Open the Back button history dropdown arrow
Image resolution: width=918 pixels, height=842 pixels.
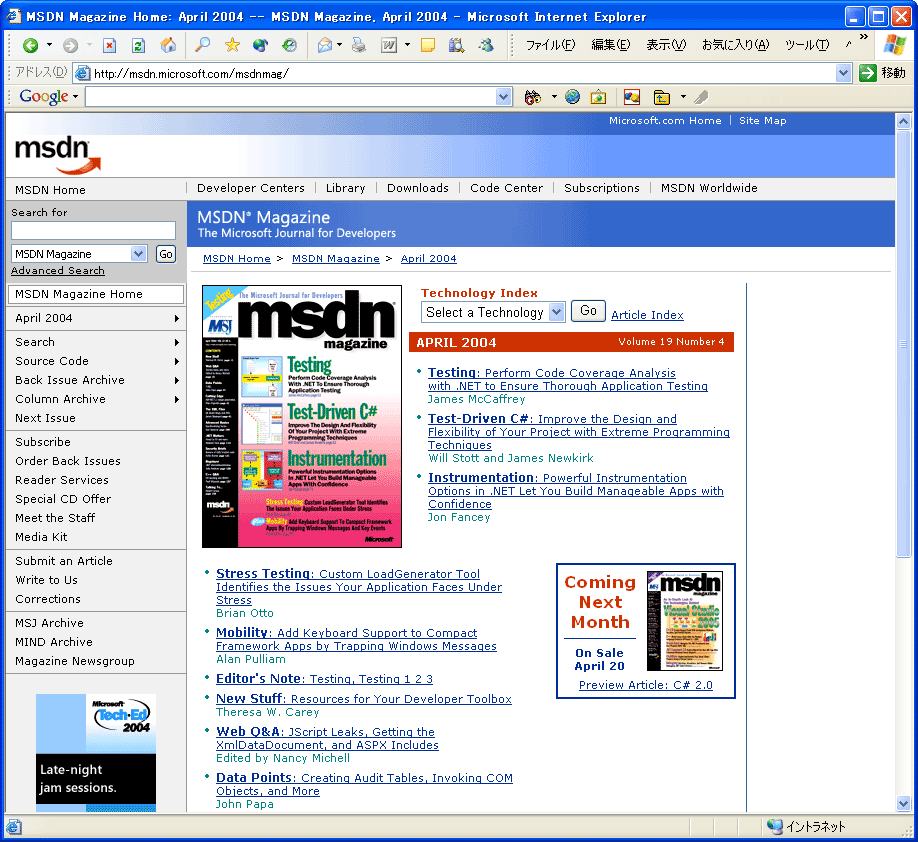[x=49, y=45]
